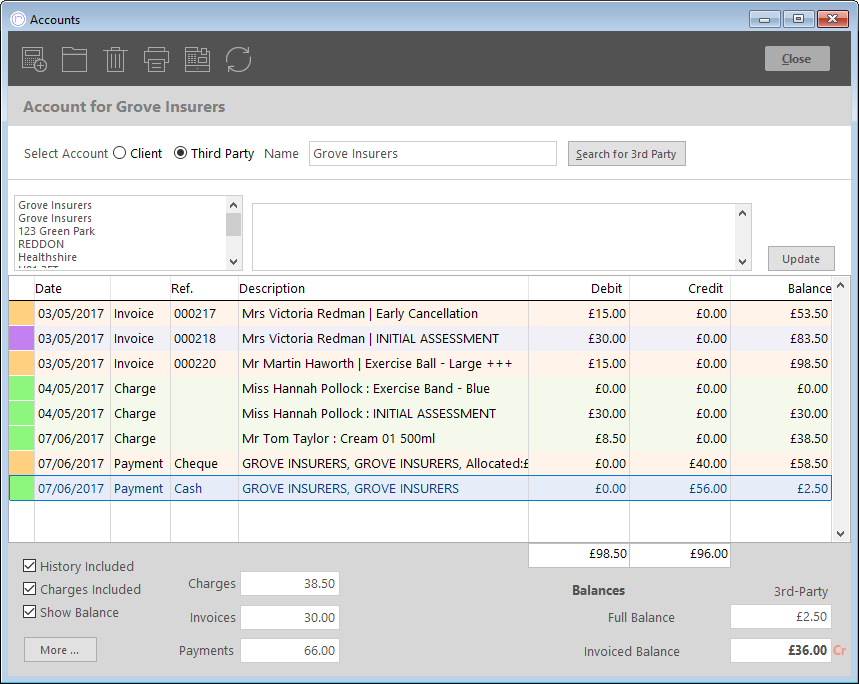Click the Full Balance field £2.50
859x684 pixels.
781,617
